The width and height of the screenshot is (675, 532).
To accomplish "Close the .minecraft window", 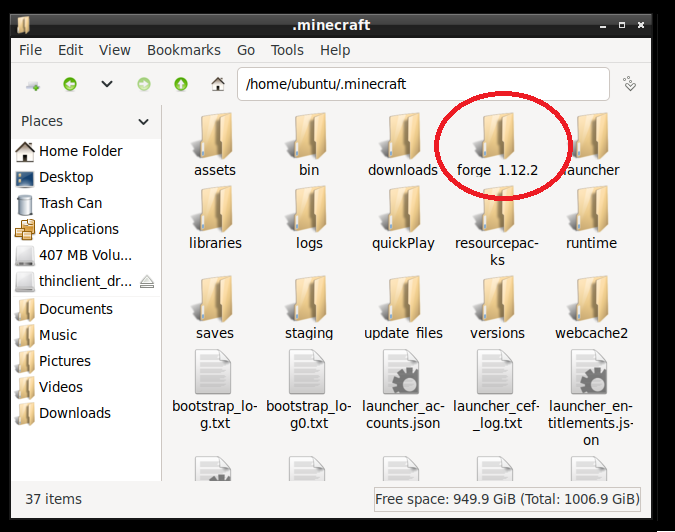I will click(x=641, y=25).
